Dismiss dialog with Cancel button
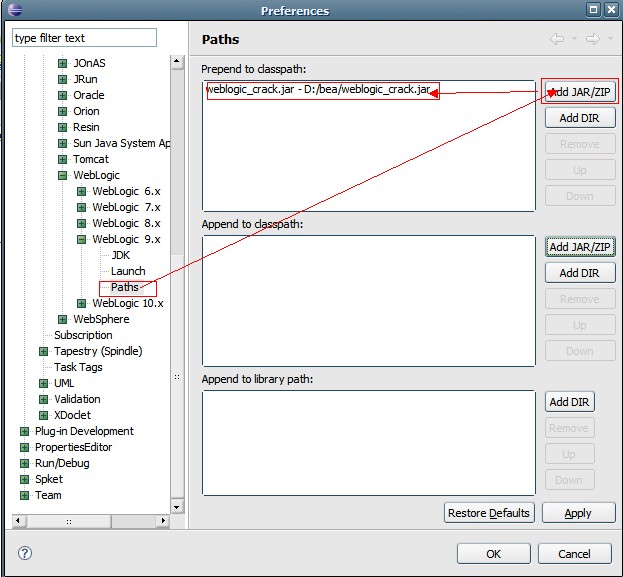 (575, 554)
